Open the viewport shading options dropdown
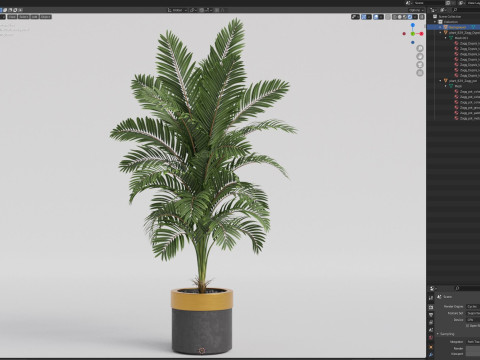The height and width of the screenshot is (360, 480). pos(415,17)
